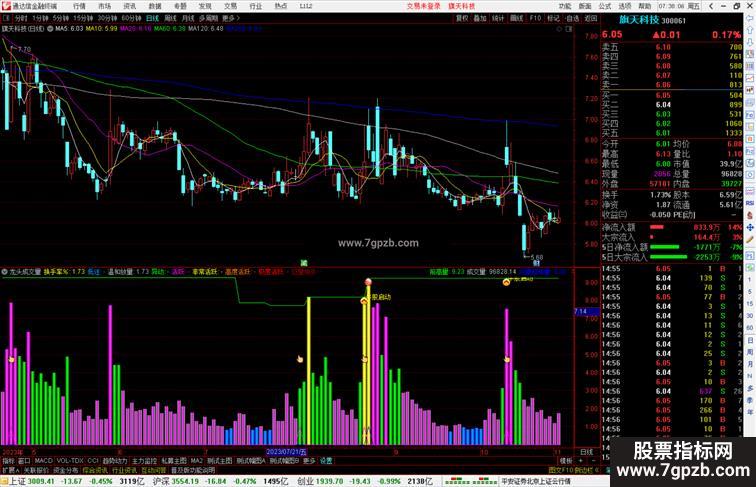Click the 复权 toolbar button

pyautogui.click(x=462, y=18)
